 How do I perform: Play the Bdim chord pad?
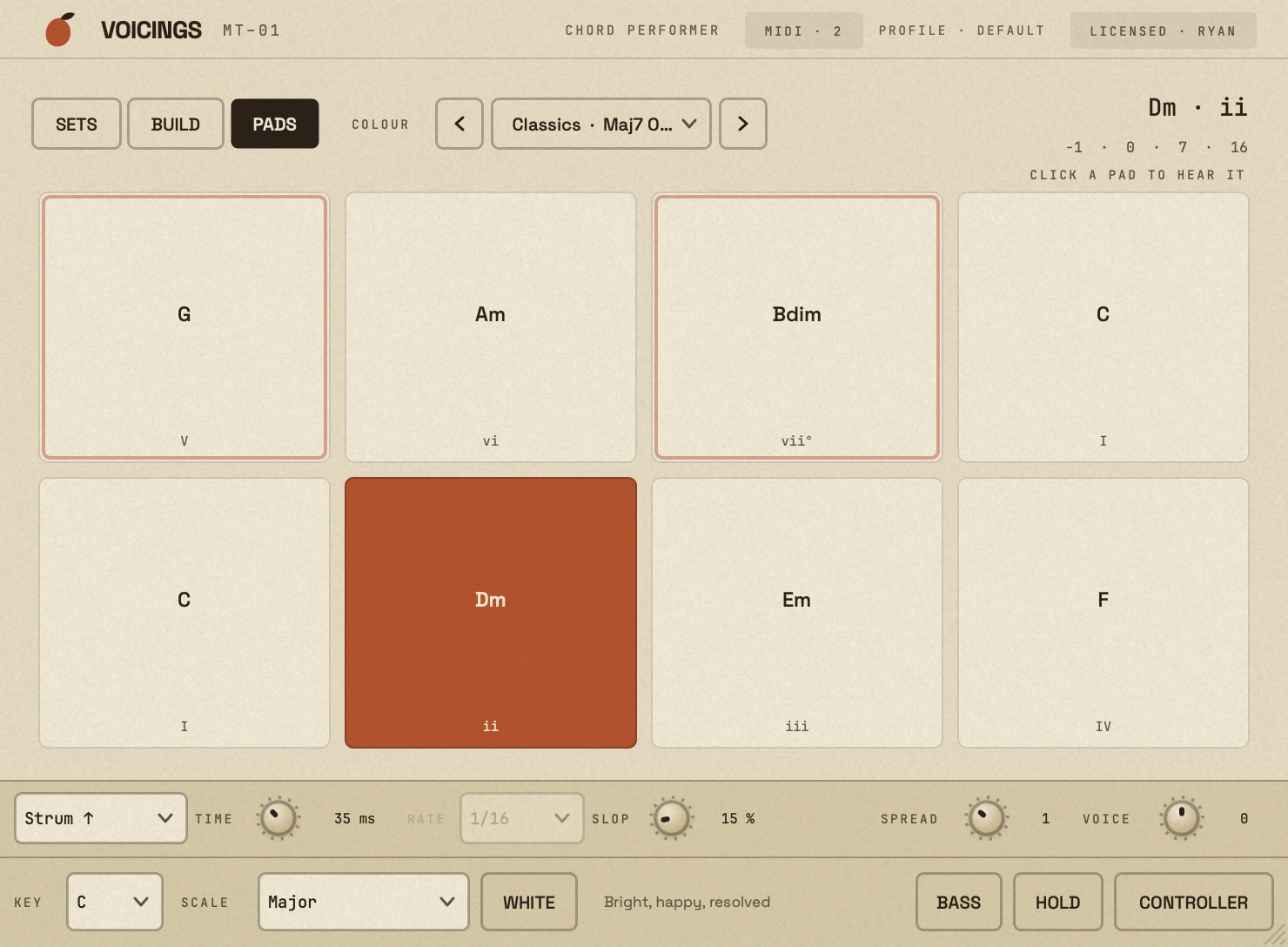(x=797, y=327)
